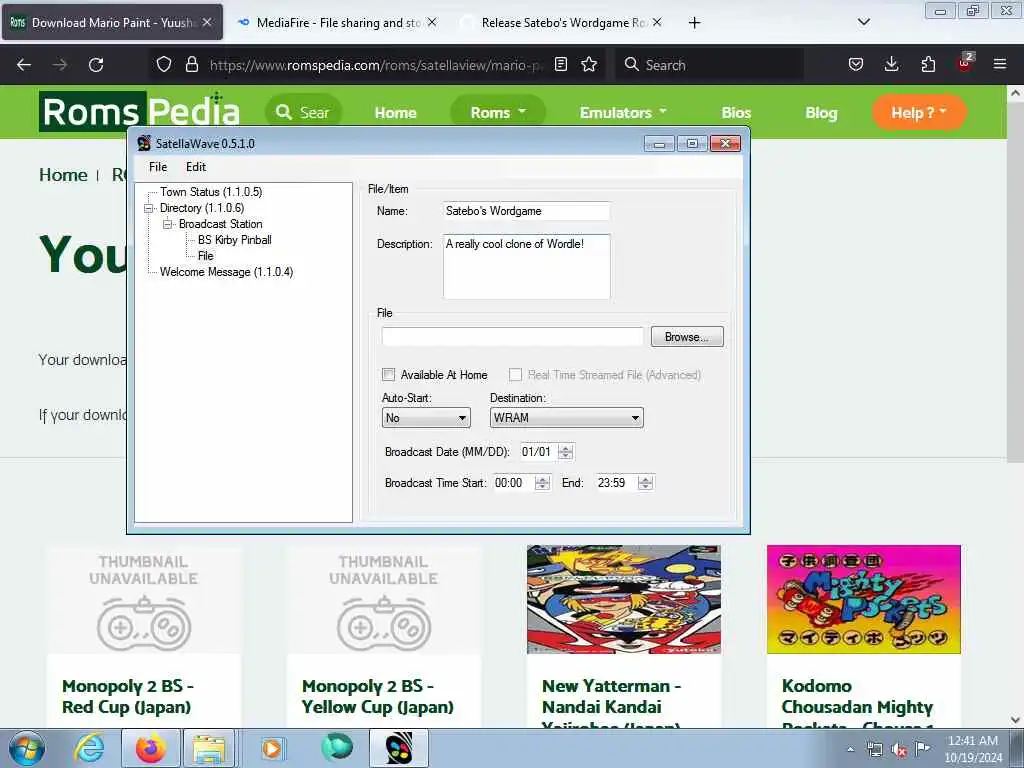Collapse the Broadcast Station tree node
This screenshot has width=1024, height=768.
coord(168,224)
